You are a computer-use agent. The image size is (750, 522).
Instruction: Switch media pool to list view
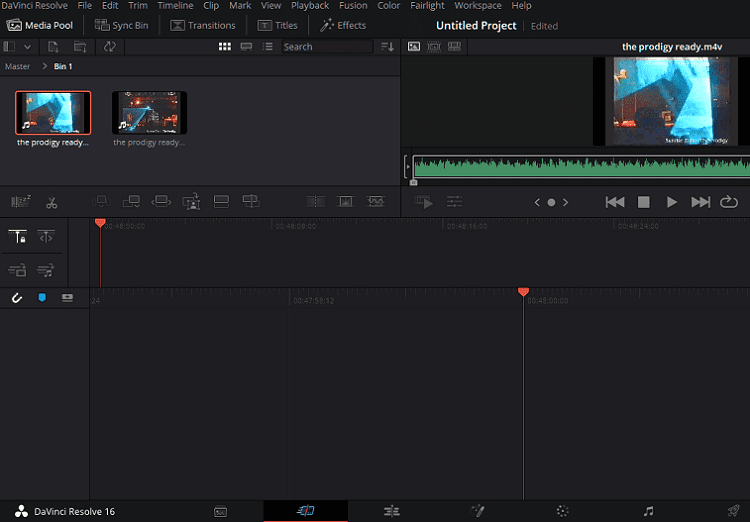267,46
